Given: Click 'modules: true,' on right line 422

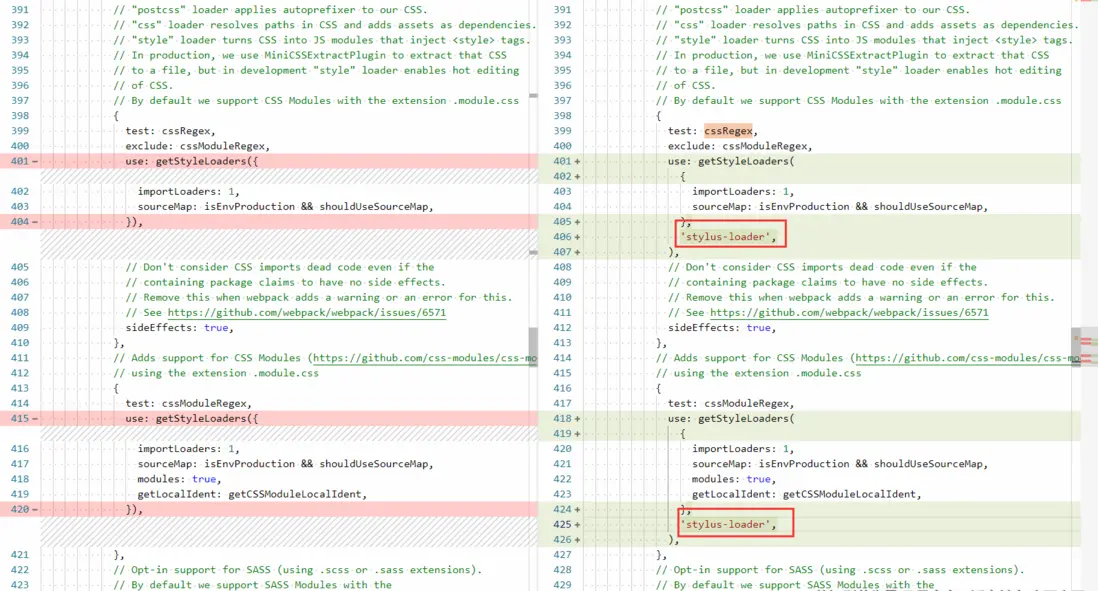Looking at the screenshot, I should pyautogui.click(x=734, y=479).
